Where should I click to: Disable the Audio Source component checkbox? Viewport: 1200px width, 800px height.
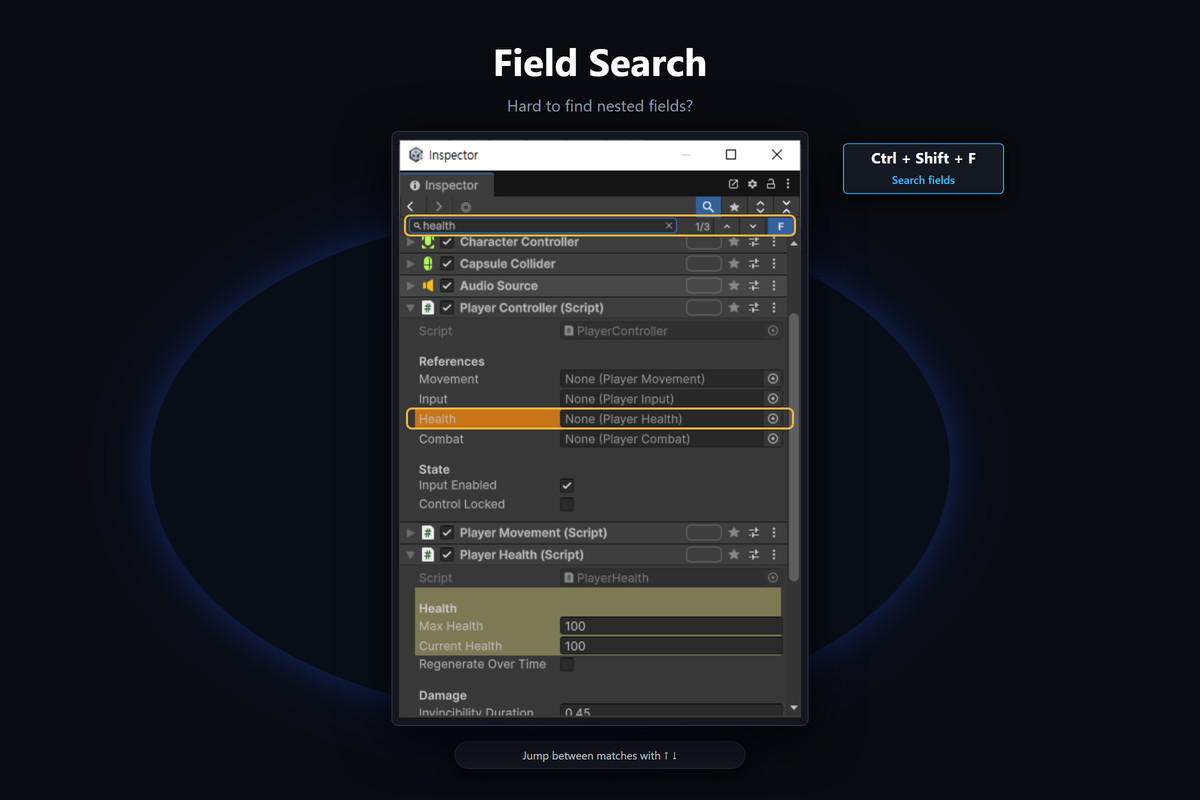(x=447, y=286)
